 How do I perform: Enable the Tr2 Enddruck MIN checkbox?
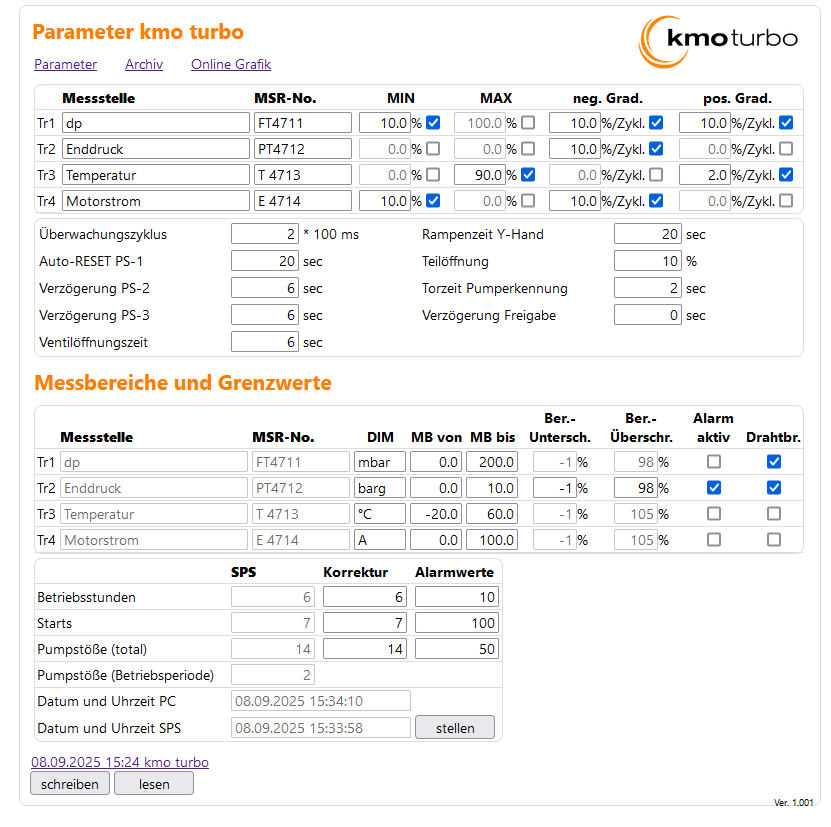coord(433,148)
